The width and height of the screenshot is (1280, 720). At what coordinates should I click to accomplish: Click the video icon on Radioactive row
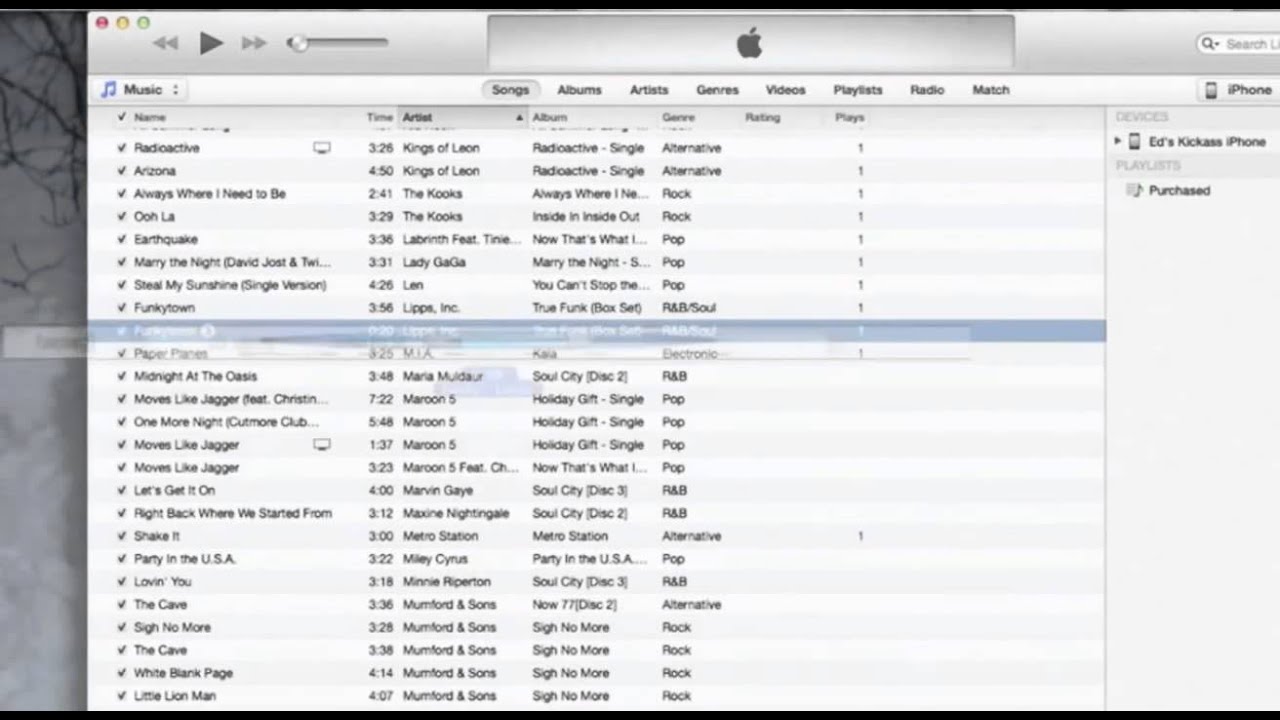321,148
